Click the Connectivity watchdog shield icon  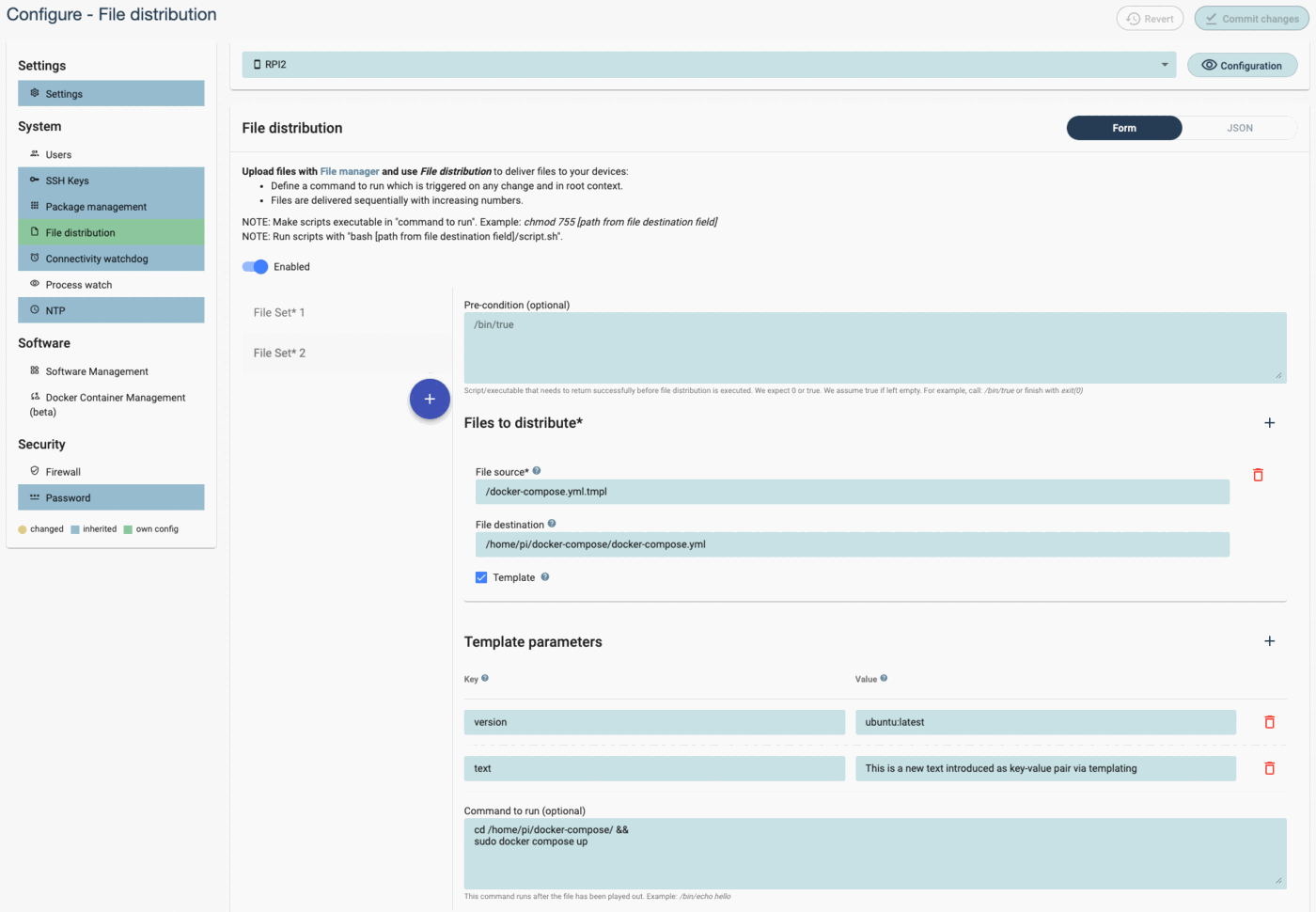(x=34, y=258)
